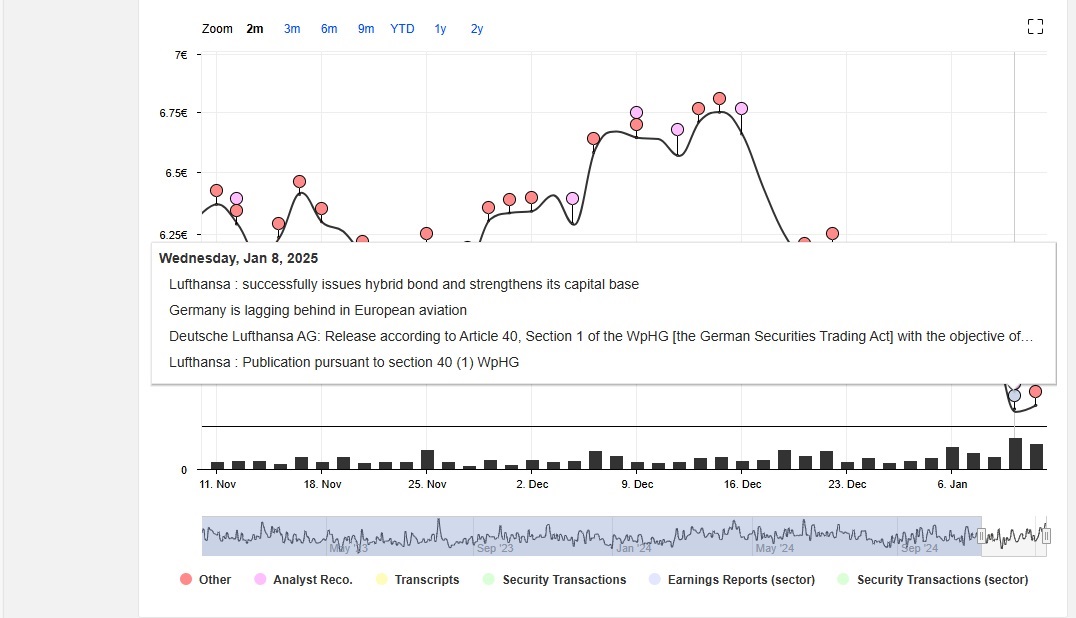Click the Sep '23 label in navigator
This screenshot has height=618, width=1076.
point(495,548)
